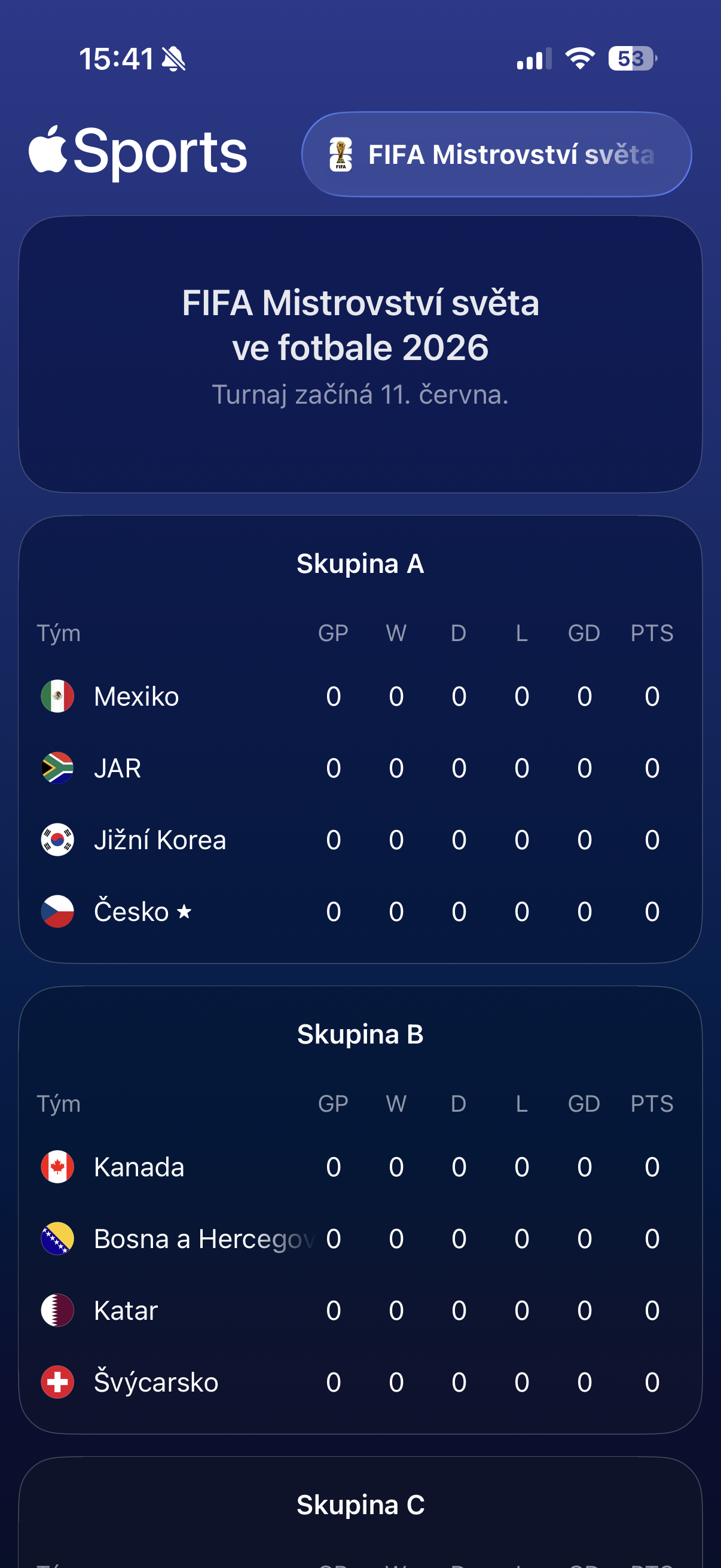Select the Skupina B heading
Viewport: 721px width, 1568px height.
tap(360, 1034)
